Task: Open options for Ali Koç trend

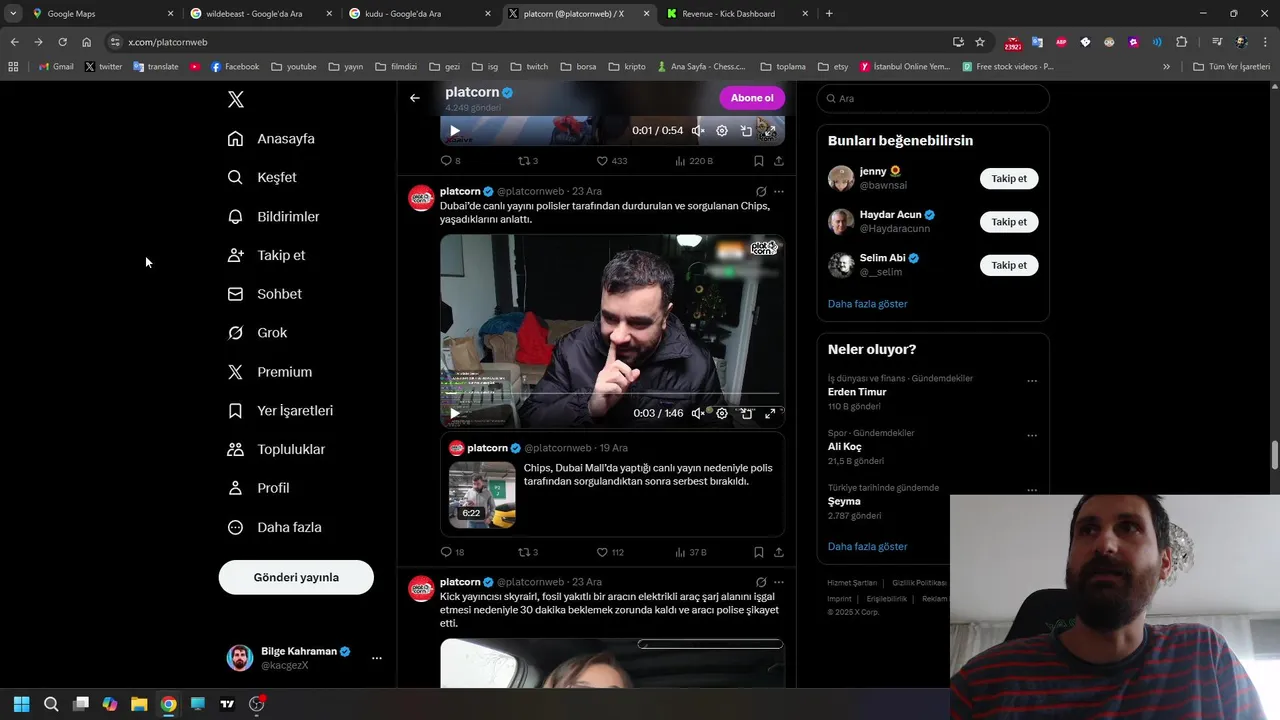Action: tap(1032, 436)
